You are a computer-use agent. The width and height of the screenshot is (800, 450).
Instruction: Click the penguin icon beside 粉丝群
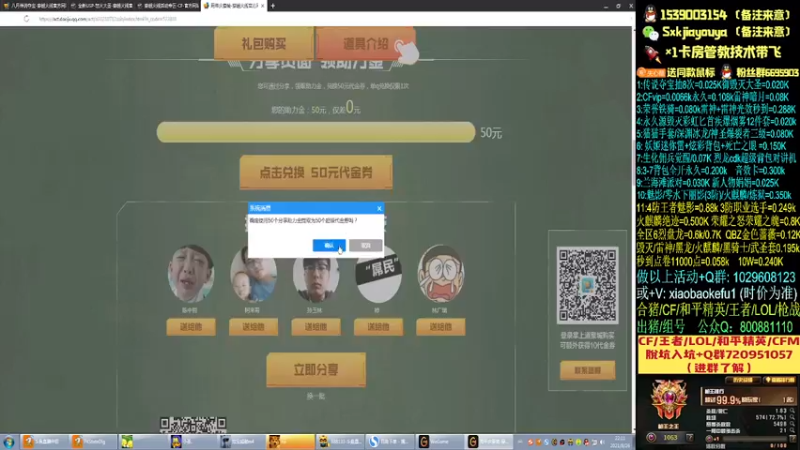click(727, 72)
